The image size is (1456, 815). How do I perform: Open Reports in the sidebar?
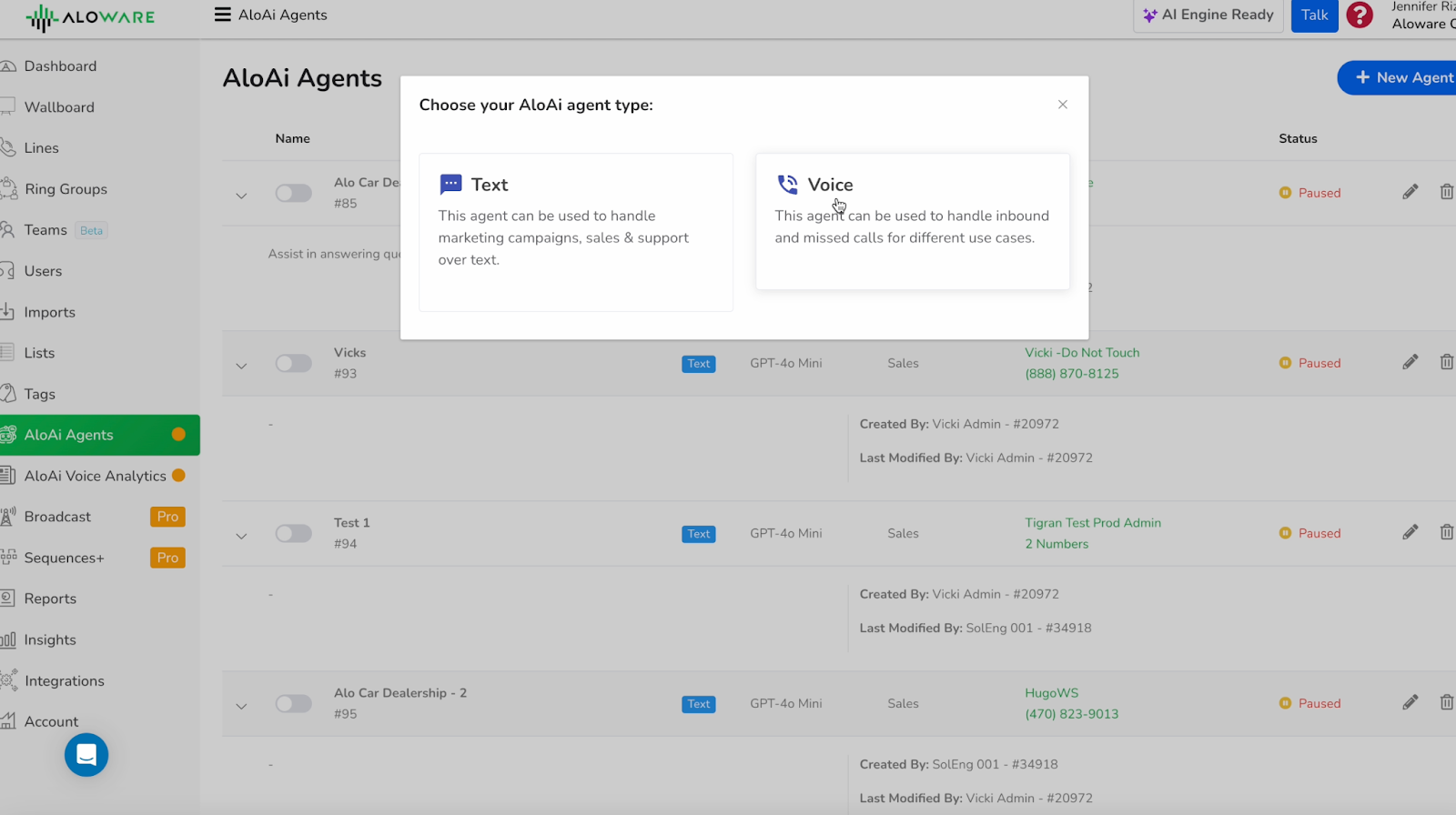99,599
